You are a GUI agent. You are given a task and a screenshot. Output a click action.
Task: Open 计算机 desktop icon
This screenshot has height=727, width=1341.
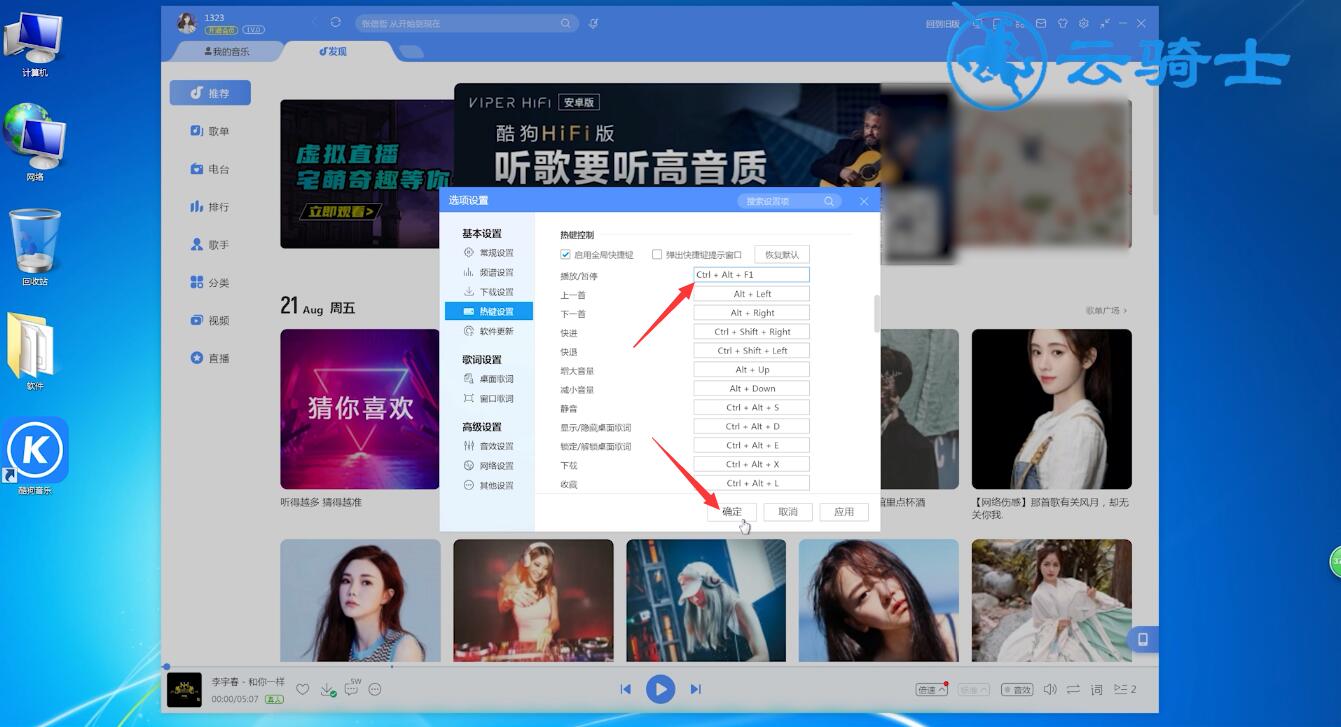[x=35, y=44]
